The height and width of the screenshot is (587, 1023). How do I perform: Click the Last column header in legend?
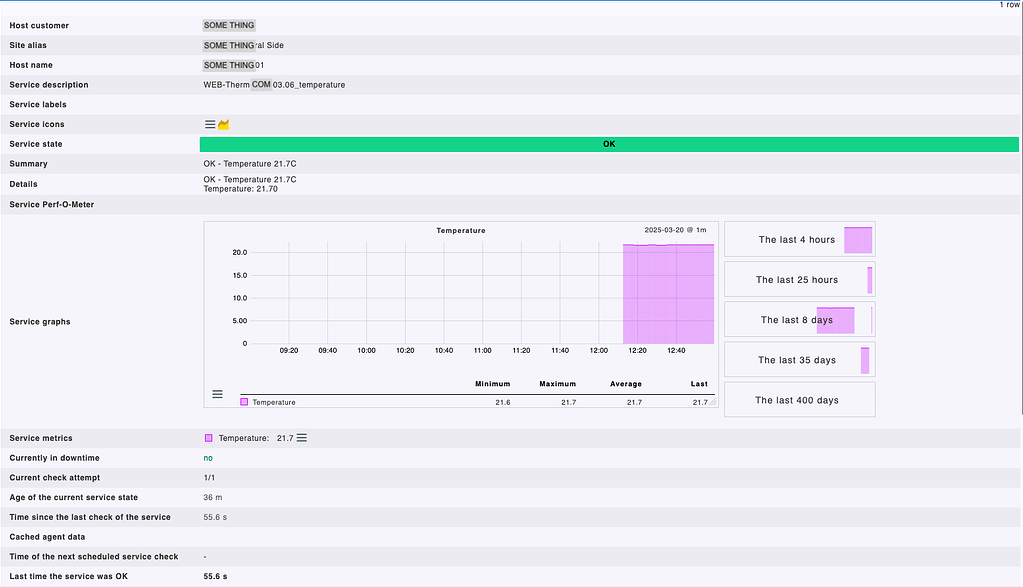[699, 384]
